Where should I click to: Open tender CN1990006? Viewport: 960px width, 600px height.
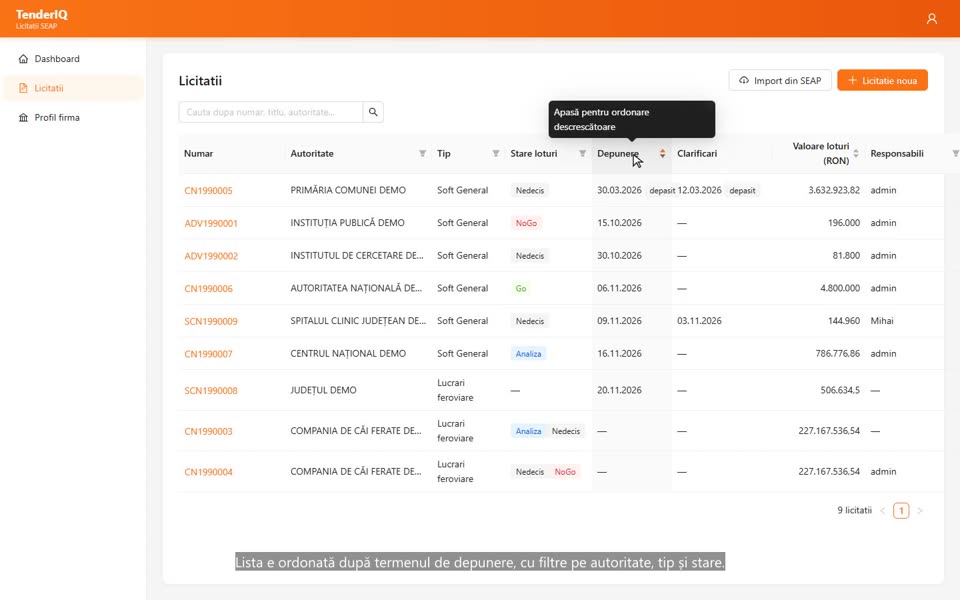pyautogui.click(x=208, y=288)
